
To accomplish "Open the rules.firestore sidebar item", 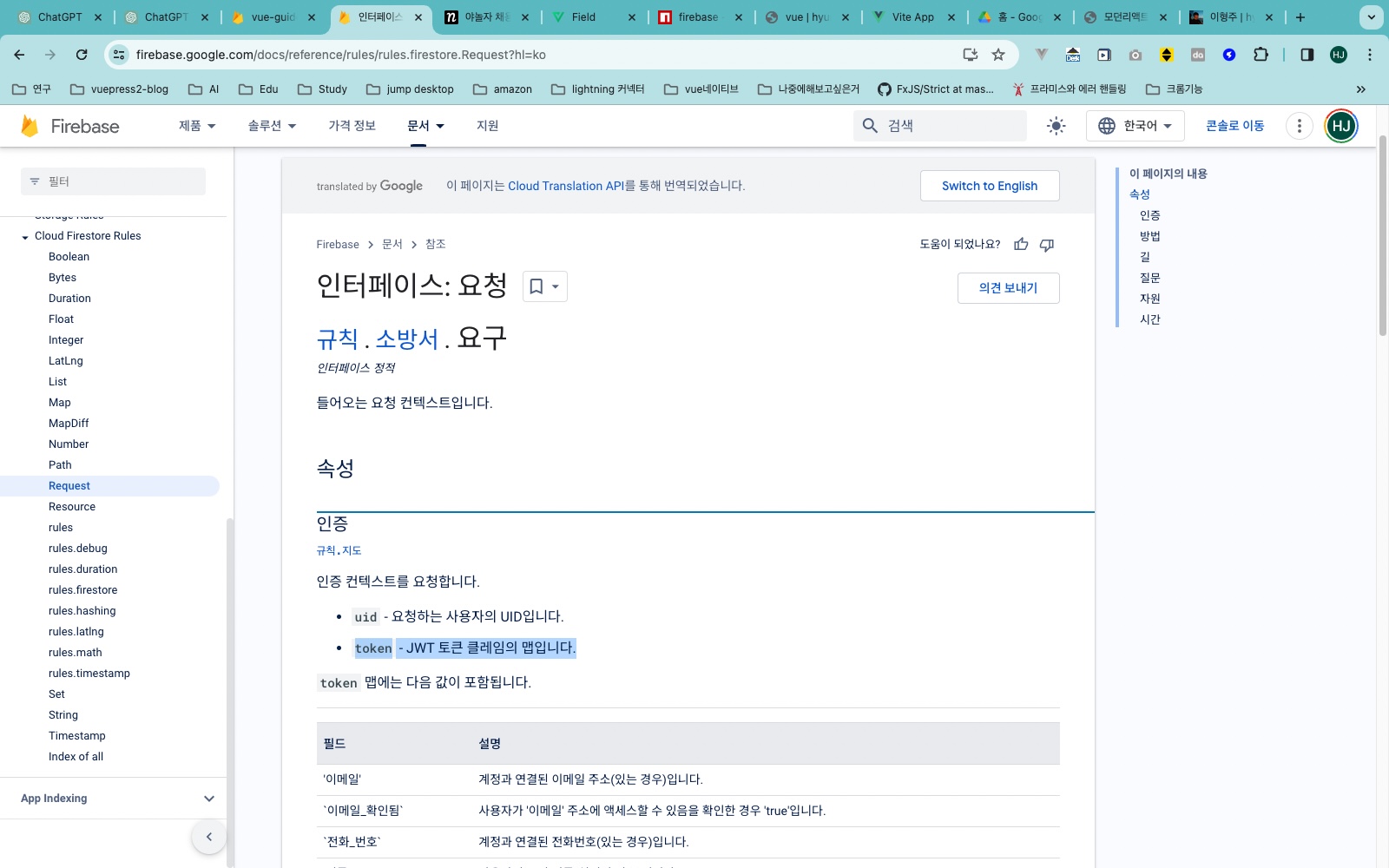I will click(x=82, y=590).
